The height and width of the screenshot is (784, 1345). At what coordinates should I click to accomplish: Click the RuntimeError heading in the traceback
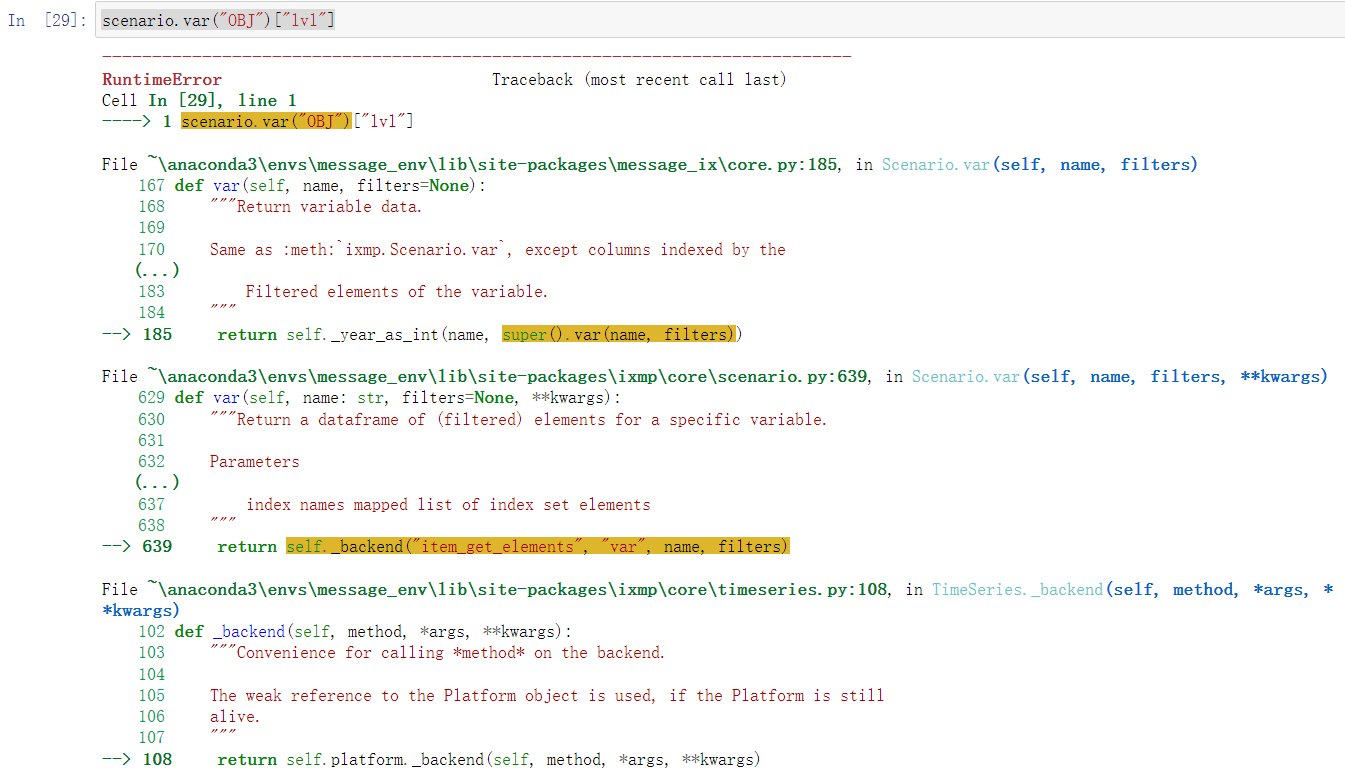point(161,79)
